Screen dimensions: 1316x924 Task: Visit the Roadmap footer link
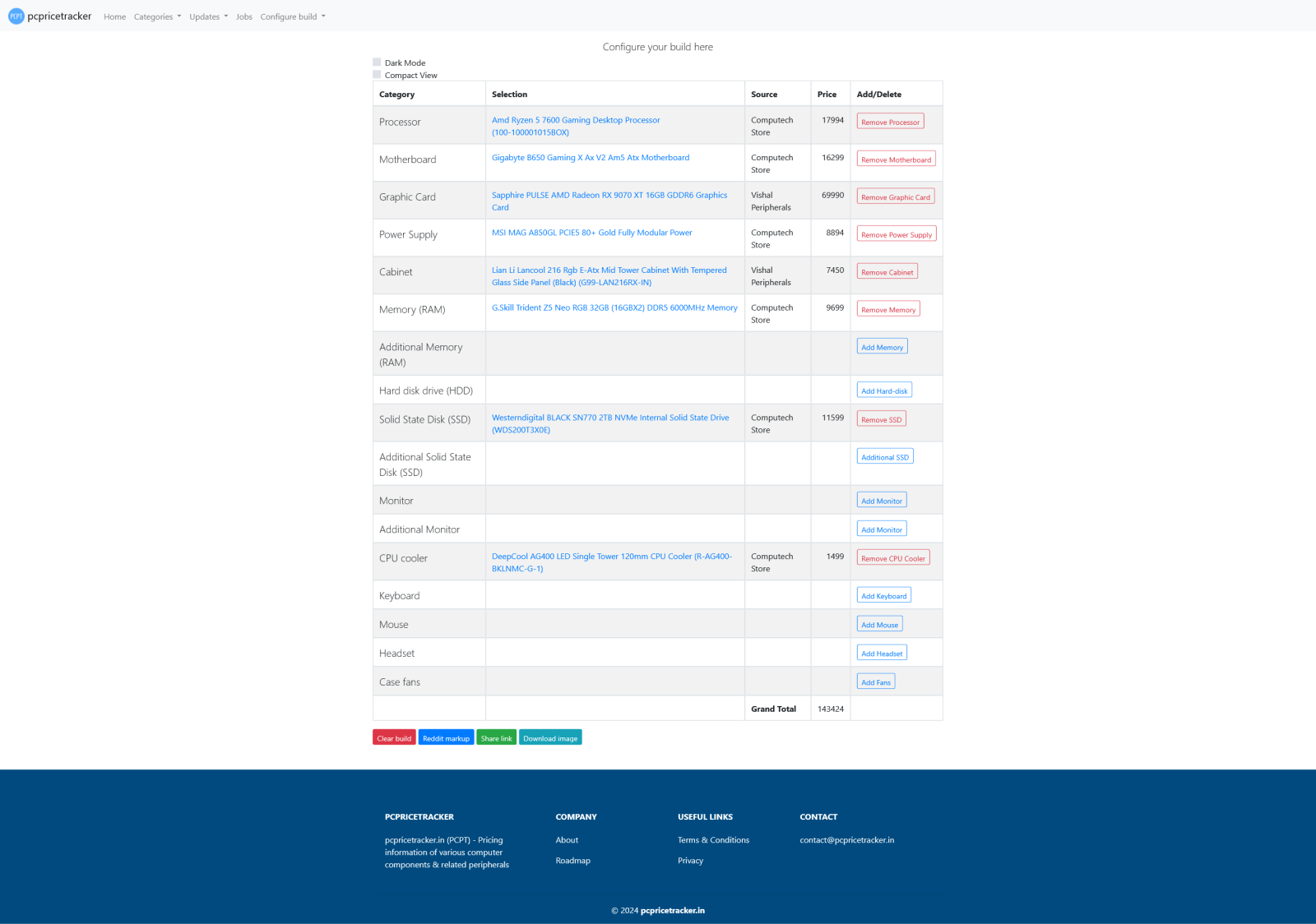click(x=572, y=861)
